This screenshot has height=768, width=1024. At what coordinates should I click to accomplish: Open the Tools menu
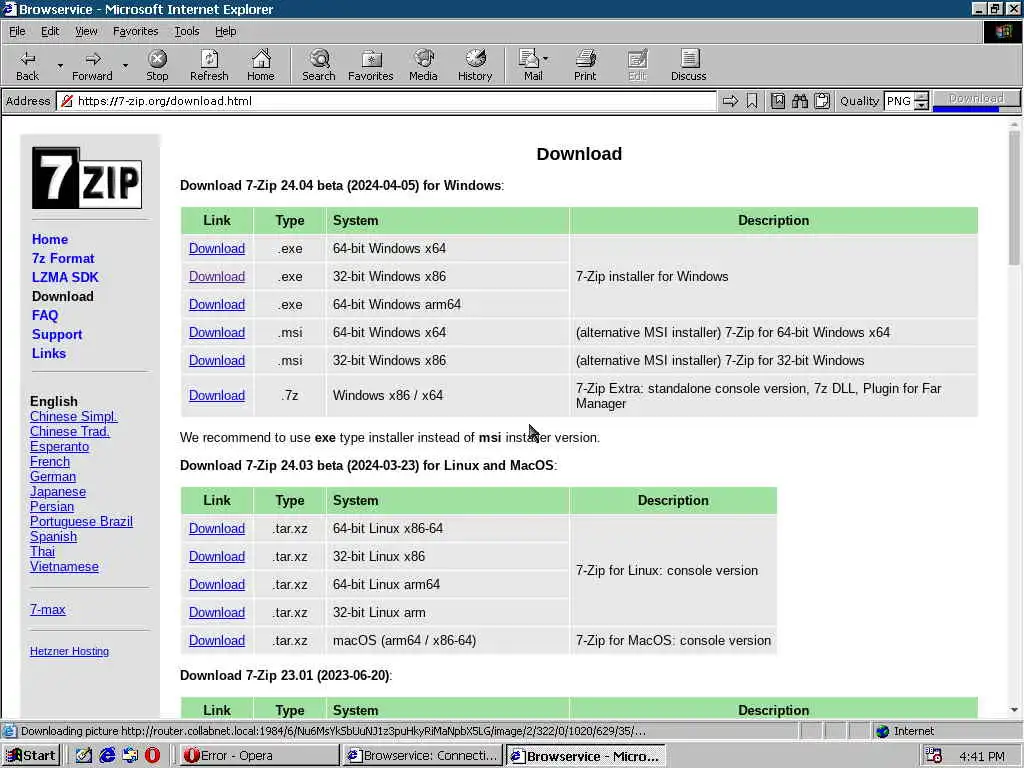(186, 31)
